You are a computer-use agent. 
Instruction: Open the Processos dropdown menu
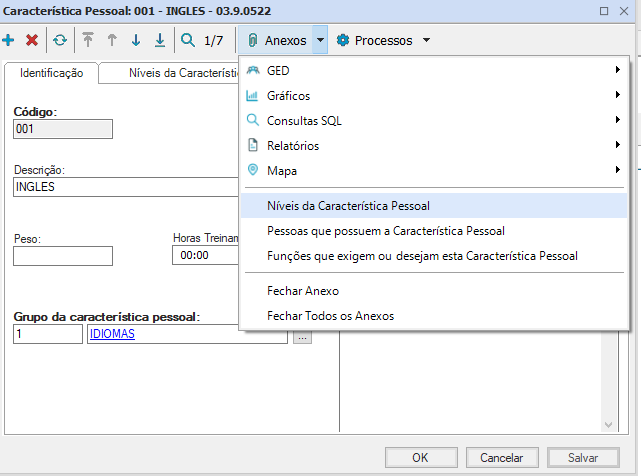pyautogui.click(x=384, y=41)
